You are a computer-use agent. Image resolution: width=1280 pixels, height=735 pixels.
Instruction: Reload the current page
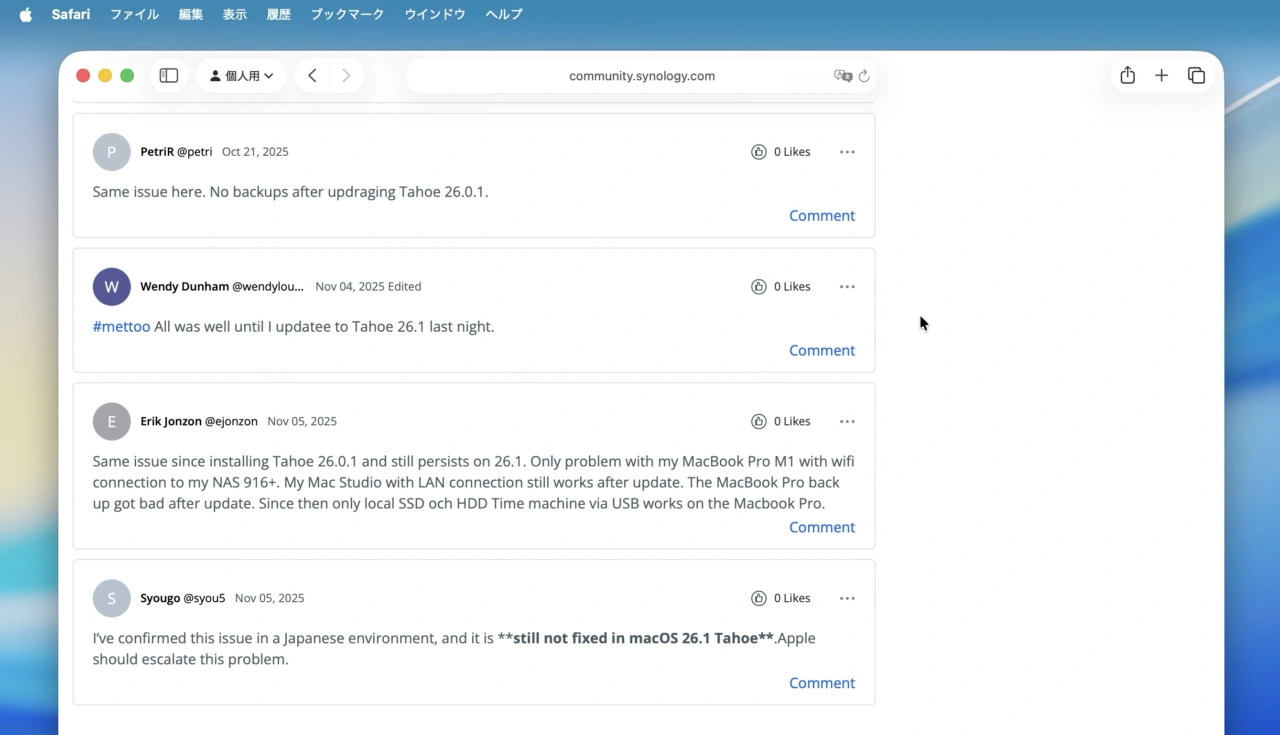pos(865,76)
